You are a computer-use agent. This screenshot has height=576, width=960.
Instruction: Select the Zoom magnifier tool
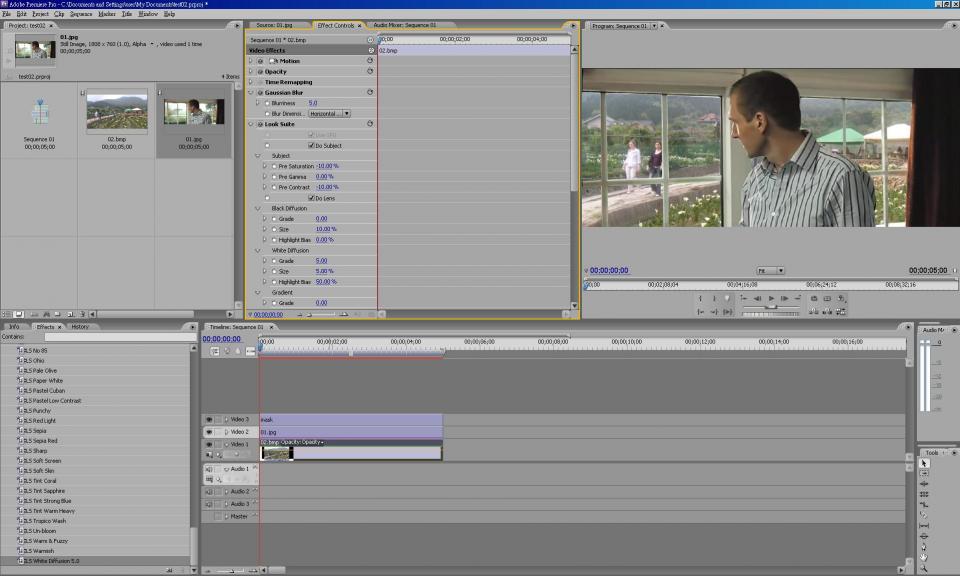pyautogui.click(x=924, y=568)
